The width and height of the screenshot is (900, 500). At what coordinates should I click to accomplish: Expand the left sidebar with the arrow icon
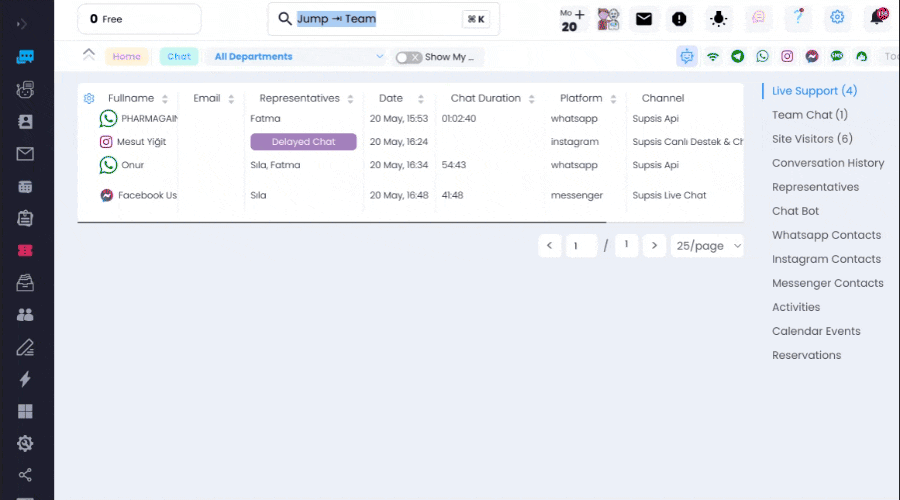(x=22, y=24)
